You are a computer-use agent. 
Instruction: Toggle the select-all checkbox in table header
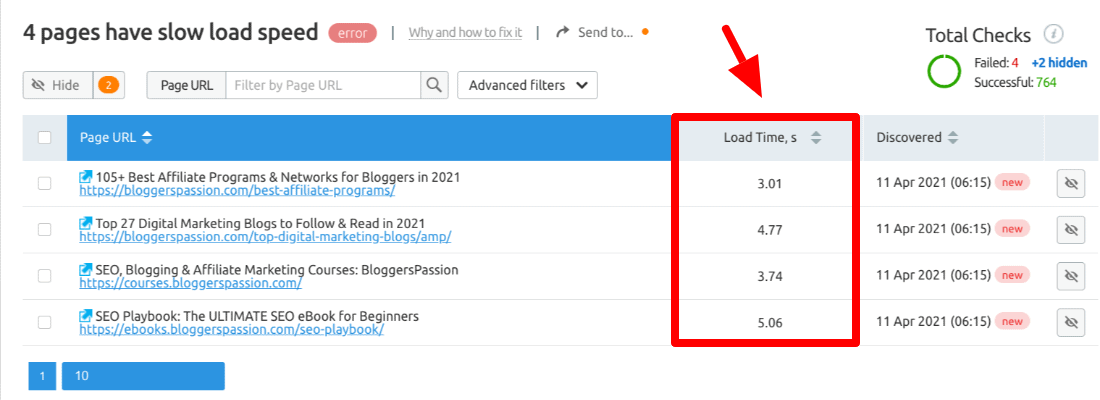click(x=44, y=138)
